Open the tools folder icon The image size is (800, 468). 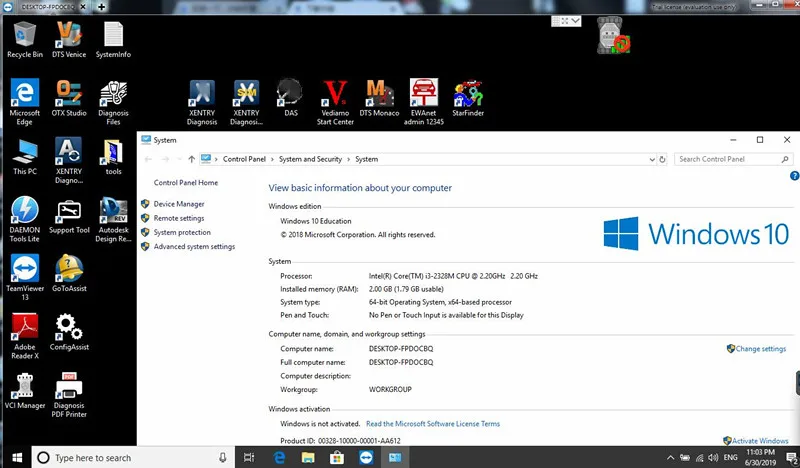pos(113,157)
